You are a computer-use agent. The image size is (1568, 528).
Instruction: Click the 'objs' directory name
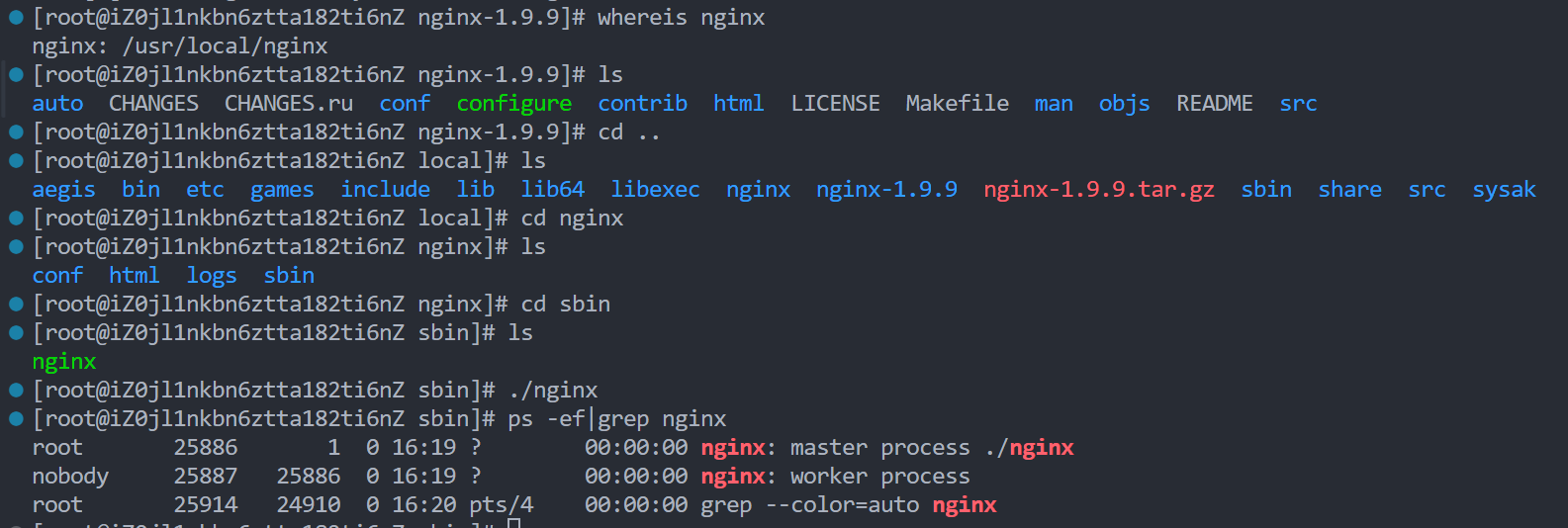[x=1125, y=104]
